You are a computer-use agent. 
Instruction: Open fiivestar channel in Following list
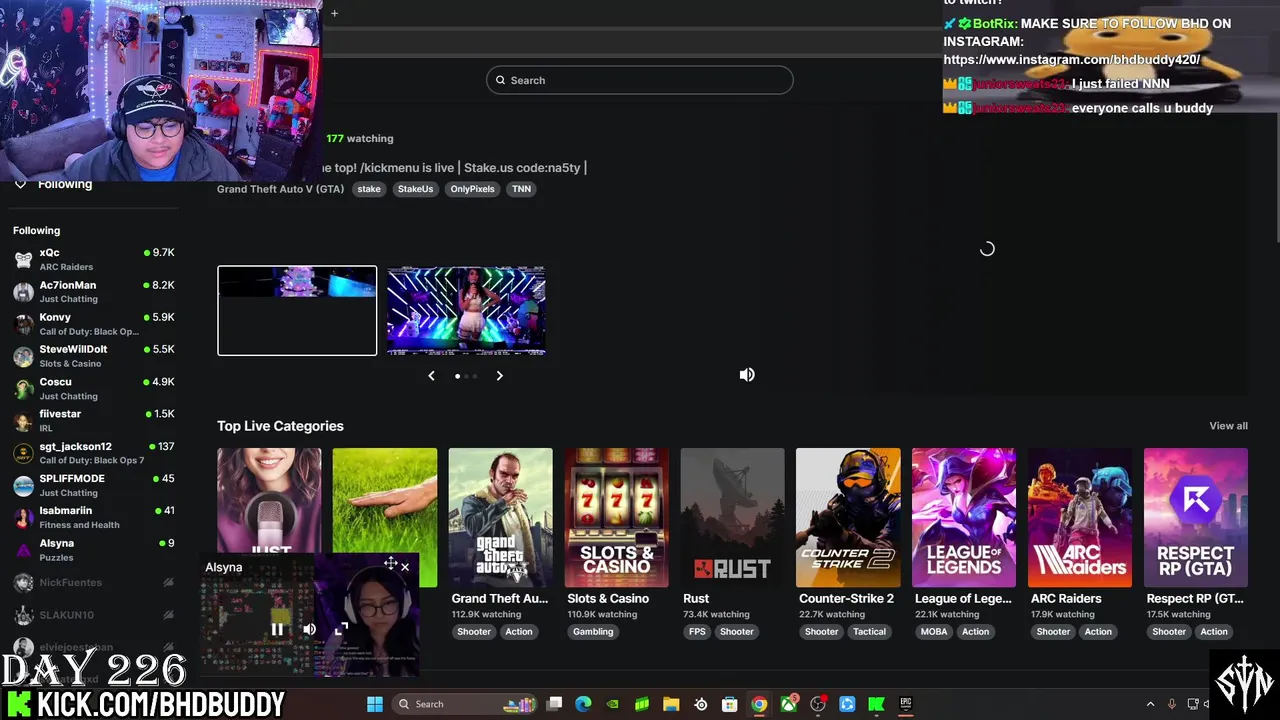95,420
